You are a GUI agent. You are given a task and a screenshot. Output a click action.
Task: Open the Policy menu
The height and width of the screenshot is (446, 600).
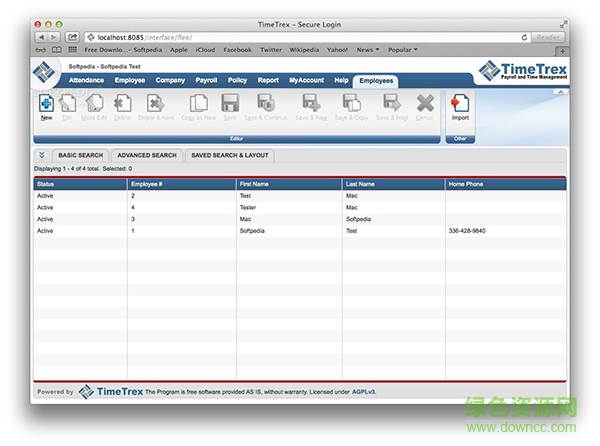[237, 80]
